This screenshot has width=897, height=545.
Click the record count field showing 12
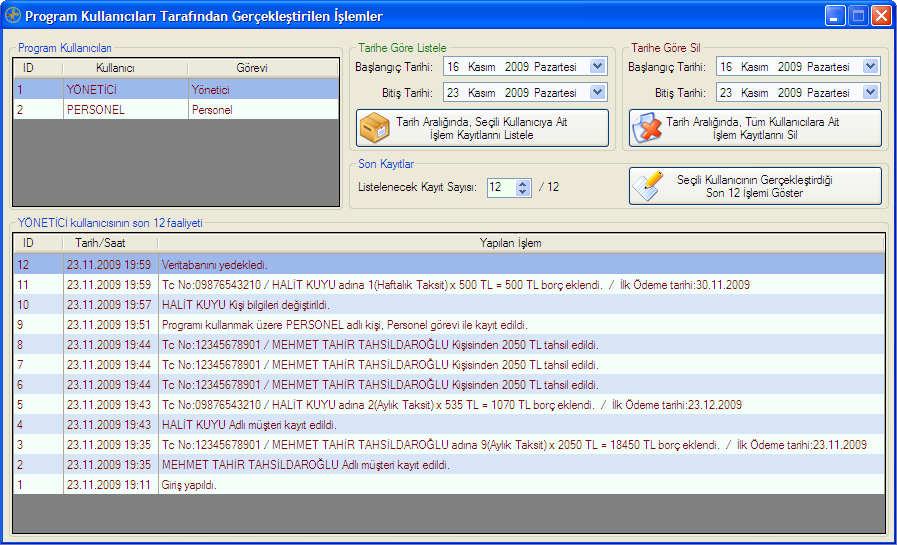tap(502, 187)
